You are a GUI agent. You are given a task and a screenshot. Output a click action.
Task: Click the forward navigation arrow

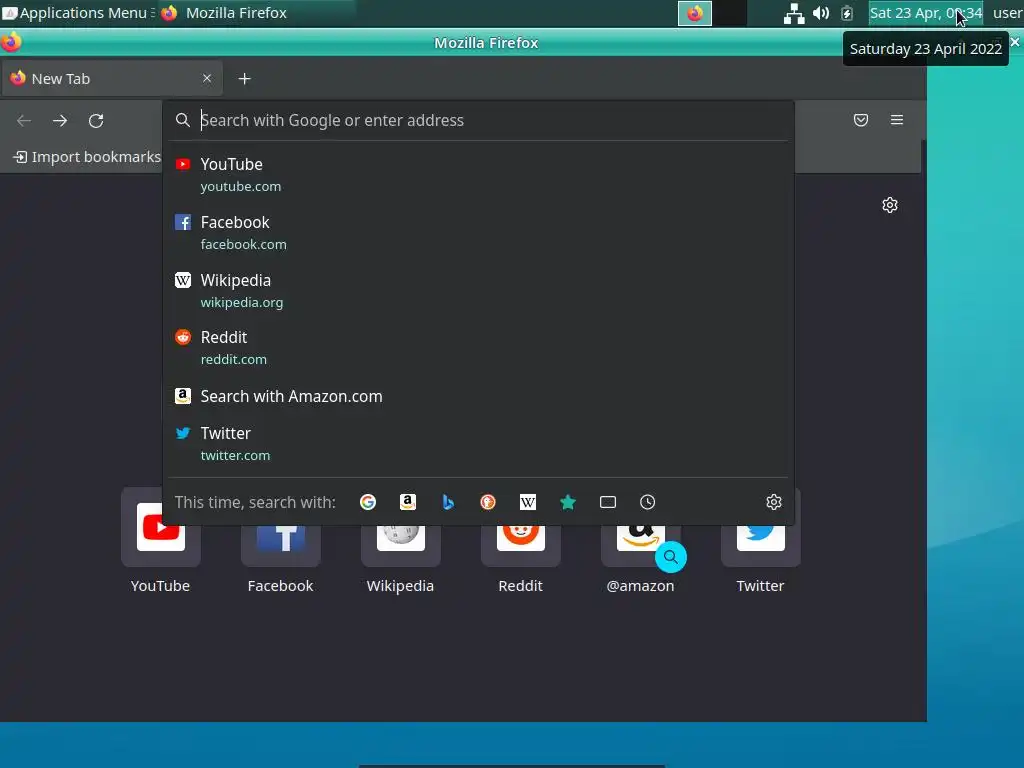60,121
